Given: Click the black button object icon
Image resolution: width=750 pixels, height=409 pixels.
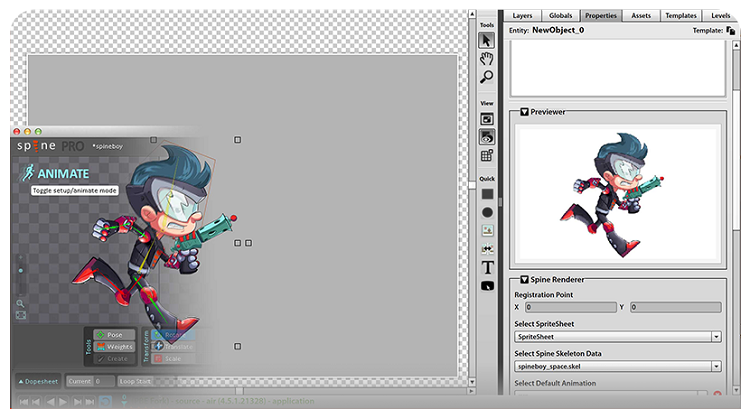Looking at the screenshot, I should 487,286.
